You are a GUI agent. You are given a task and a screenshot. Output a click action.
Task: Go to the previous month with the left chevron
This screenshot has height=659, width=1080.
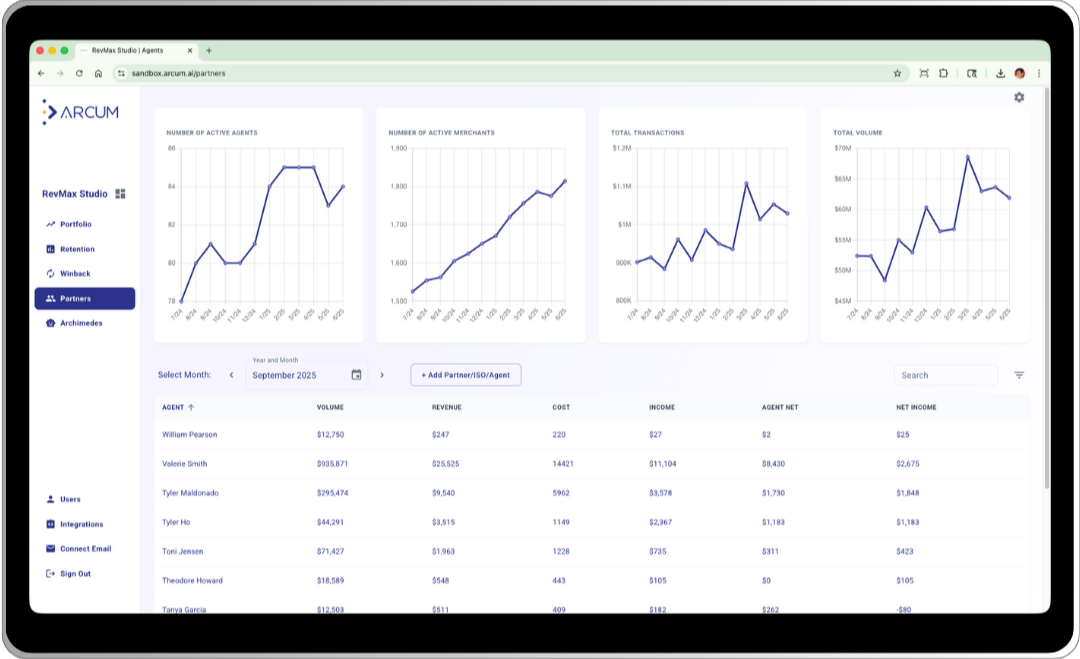[232, 374]
